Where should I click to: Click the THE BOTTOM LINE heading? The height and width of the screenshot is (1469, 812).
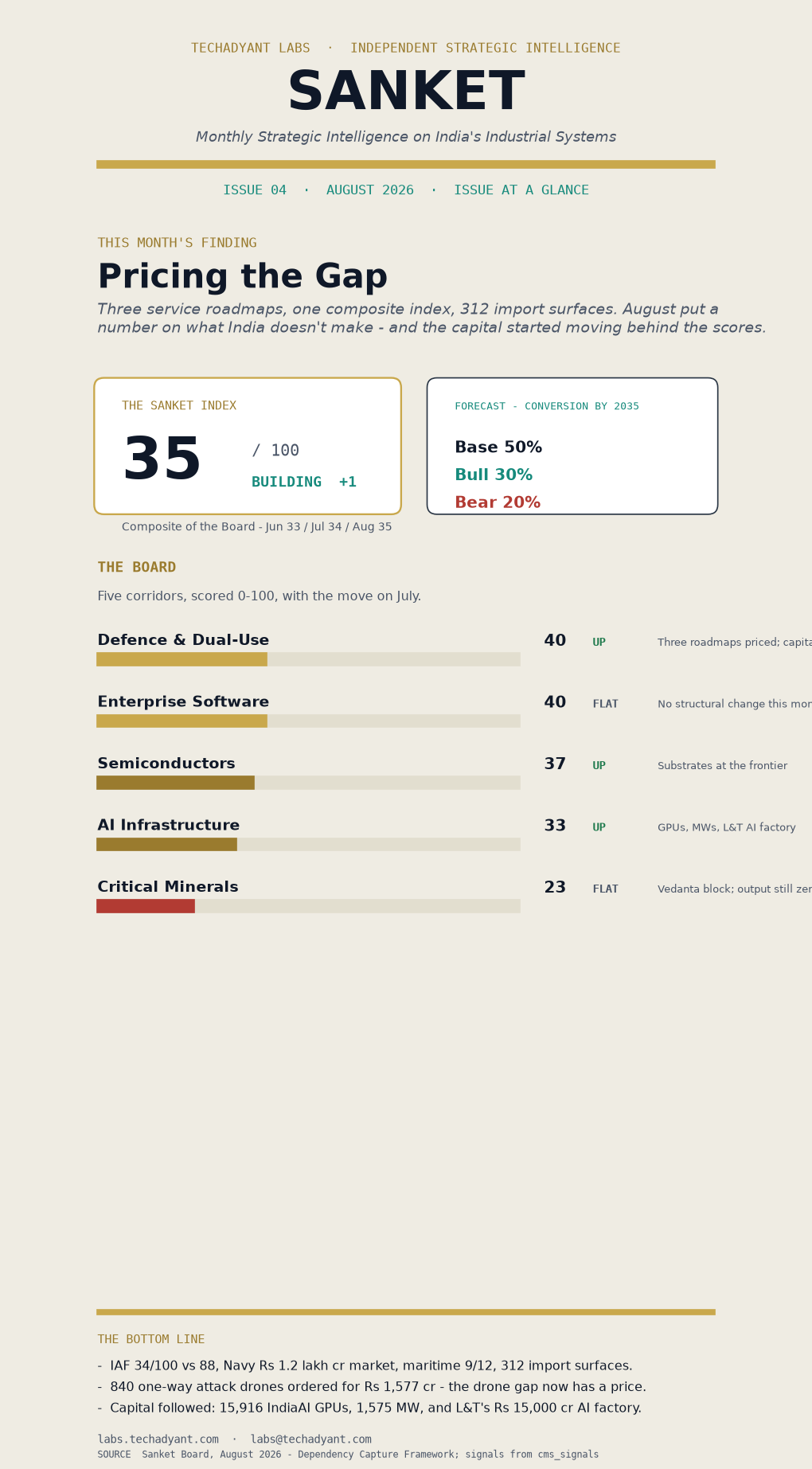tap(151, 1339)
